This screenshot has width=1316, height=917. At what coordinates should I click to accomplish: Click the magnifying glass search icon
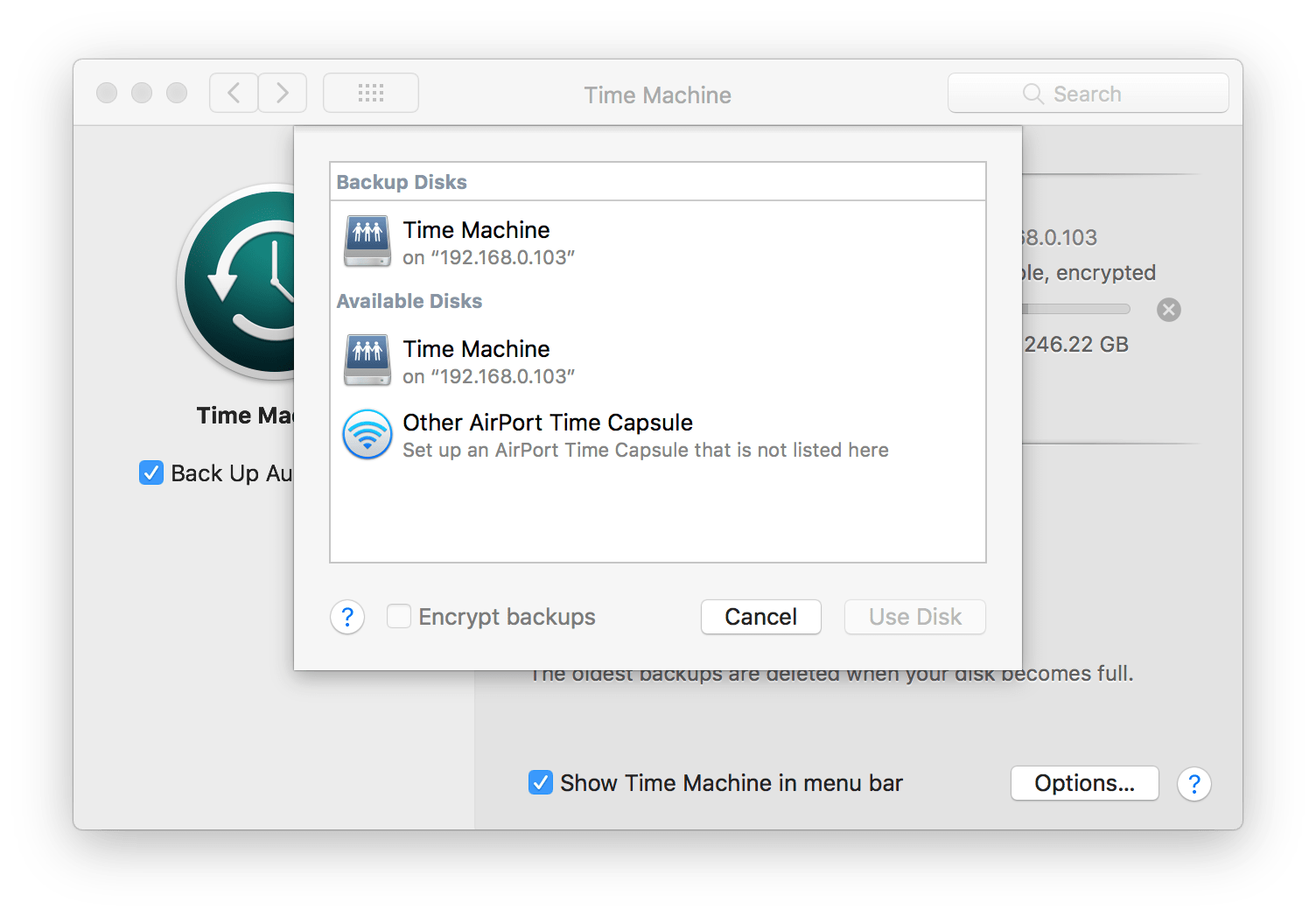[x=1033, y=94]
